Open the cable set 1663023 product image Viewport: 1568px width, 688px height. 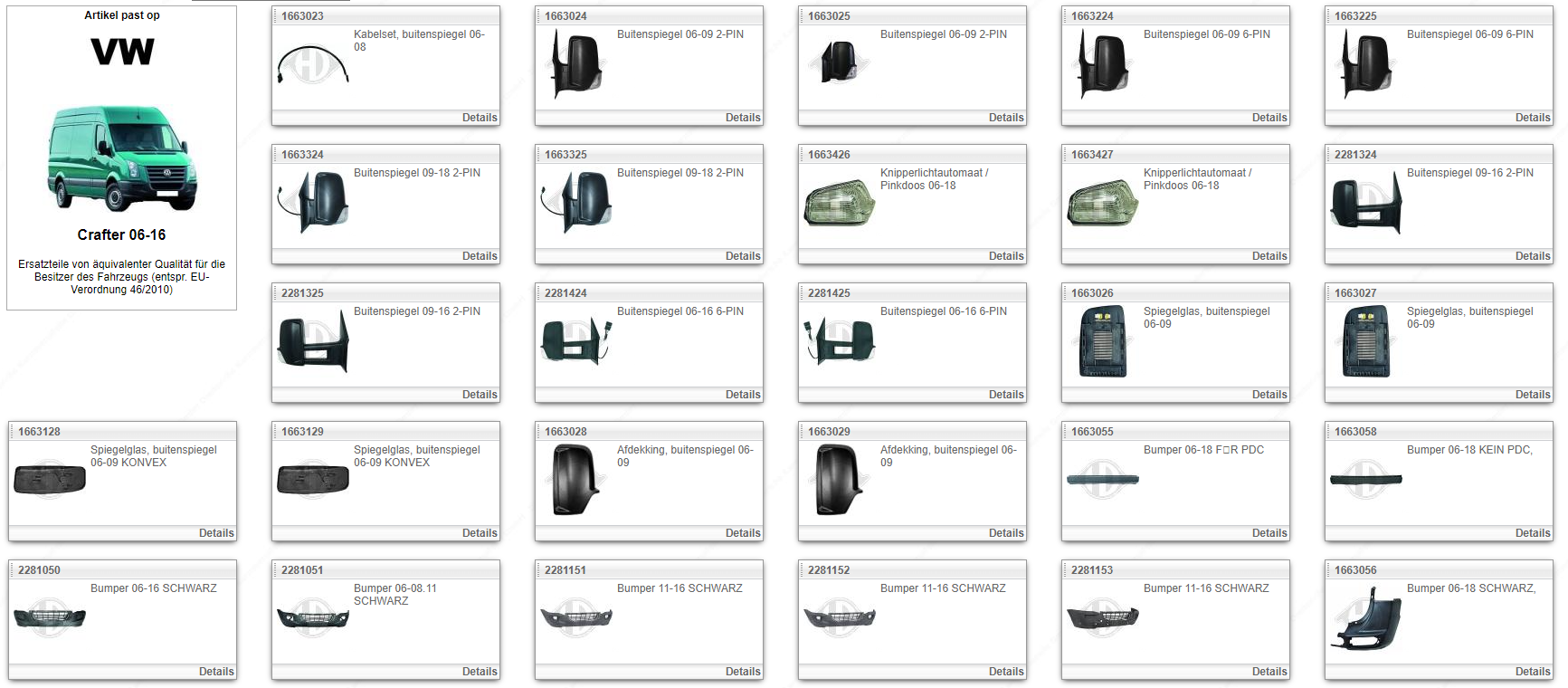[x=312, y=65]
